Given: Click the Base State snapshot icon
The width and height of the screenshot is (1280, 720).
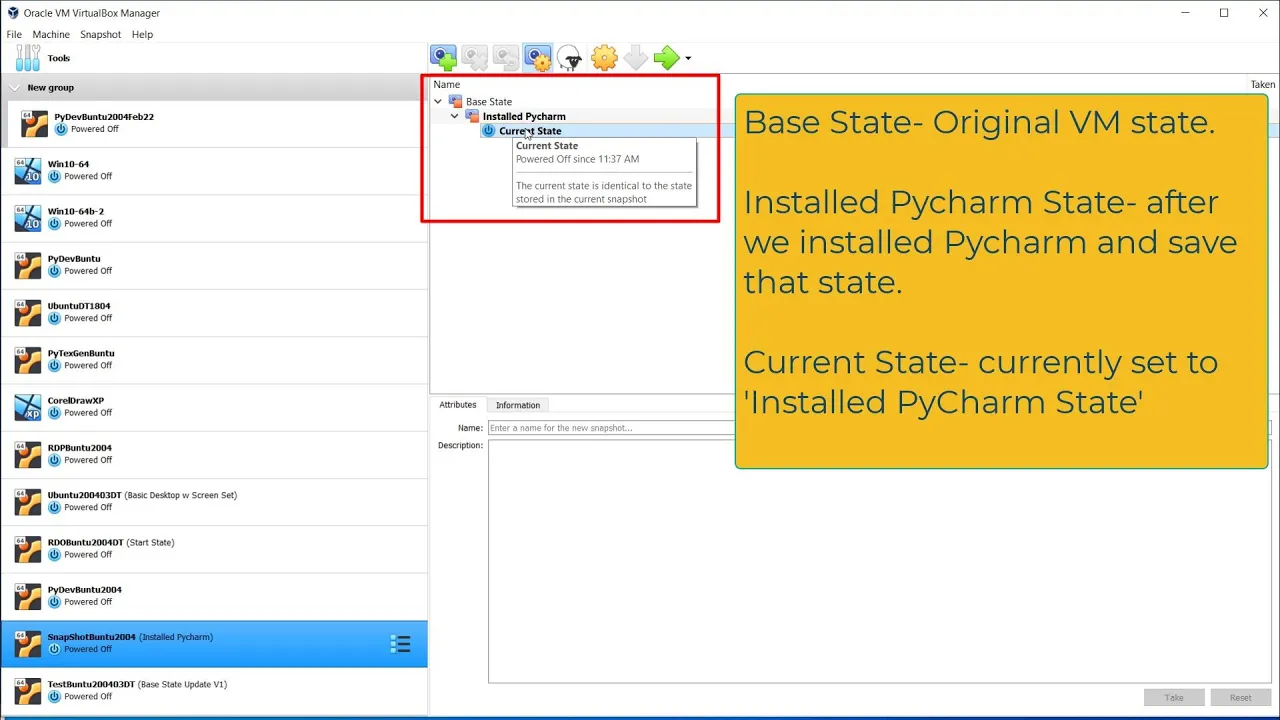Looking at the screenshot, I should (x=456, y=101).
